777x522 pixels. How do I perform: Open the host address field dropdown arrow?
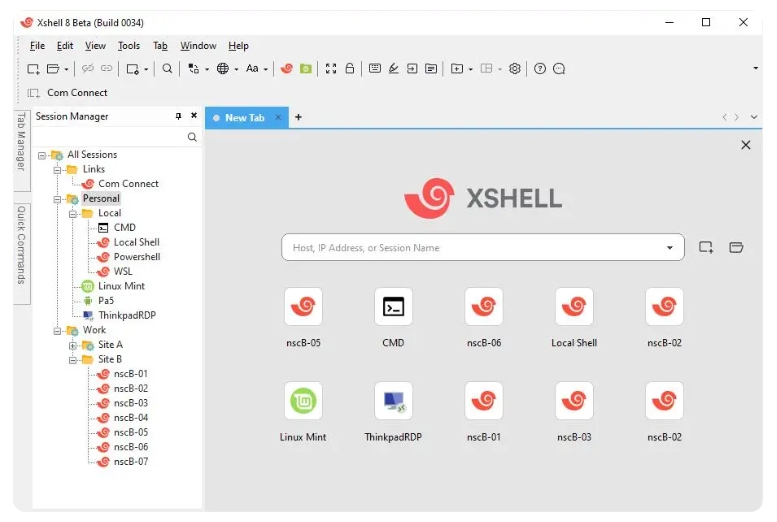tap(669, 247)
